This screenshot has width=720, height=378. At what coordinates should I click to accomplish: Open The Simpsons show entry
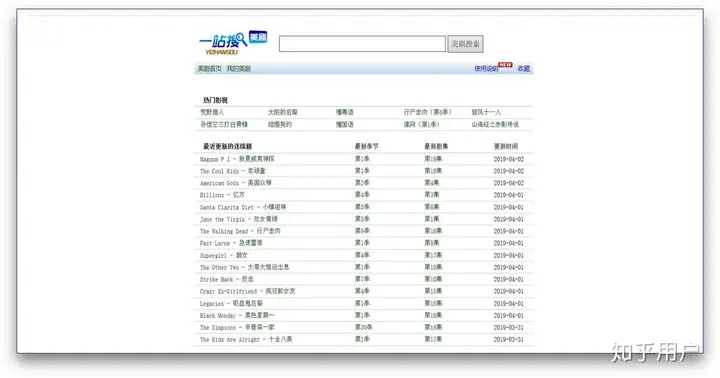237,327
